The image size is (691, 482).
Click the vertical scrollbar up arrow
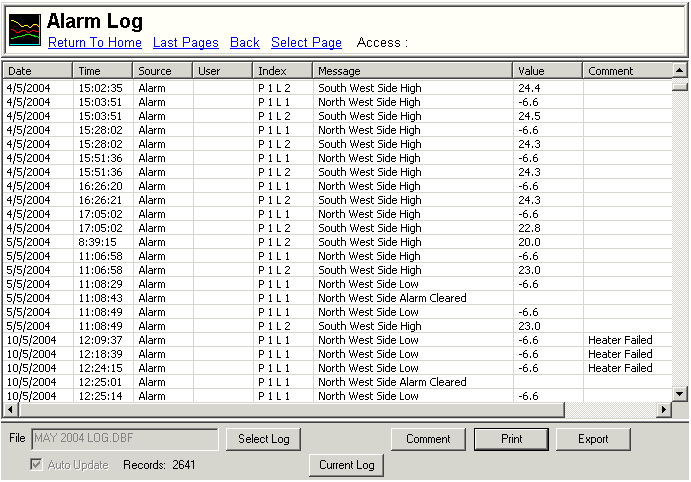(x=679, y=70)
